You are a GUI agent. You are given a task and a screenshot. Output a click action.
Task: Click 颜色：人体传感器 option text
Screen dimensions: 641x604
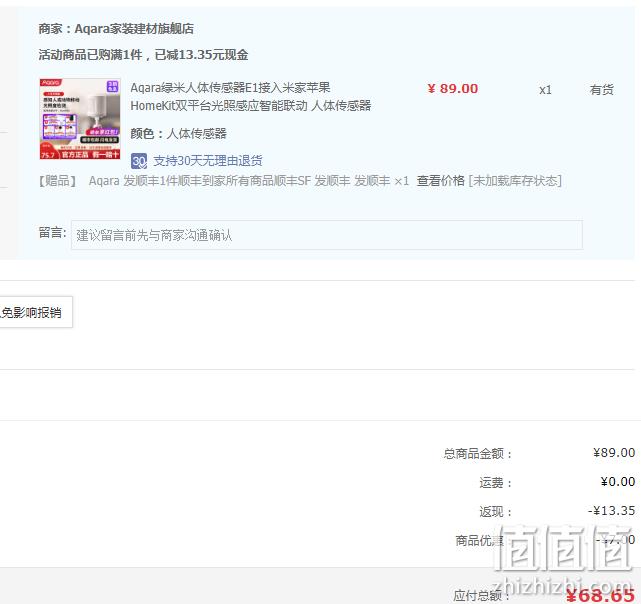[x=178, y=133]
